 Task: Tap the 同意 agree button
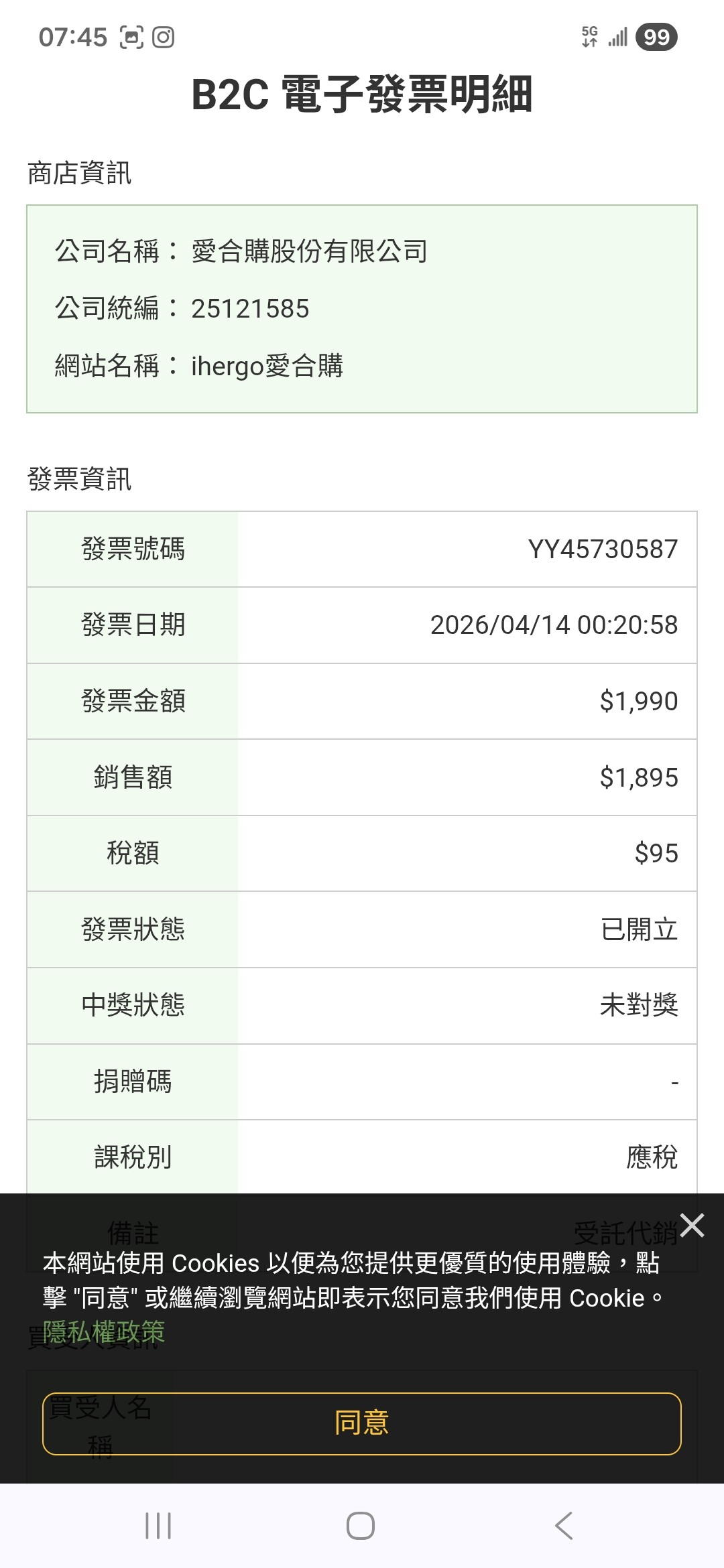click(x=362, y=1423)
